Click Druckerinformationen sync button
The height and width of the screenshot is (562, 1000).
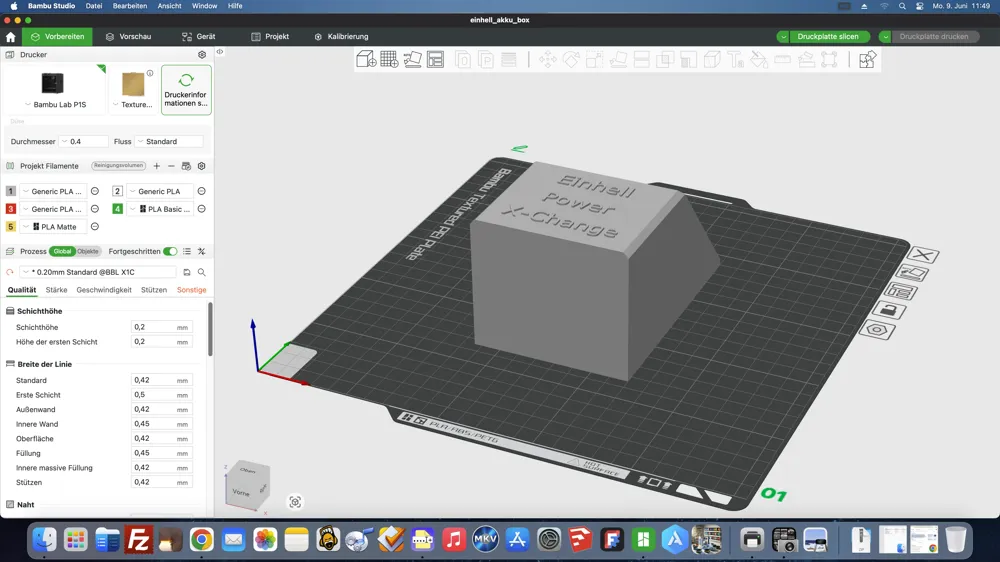[186, 90]
